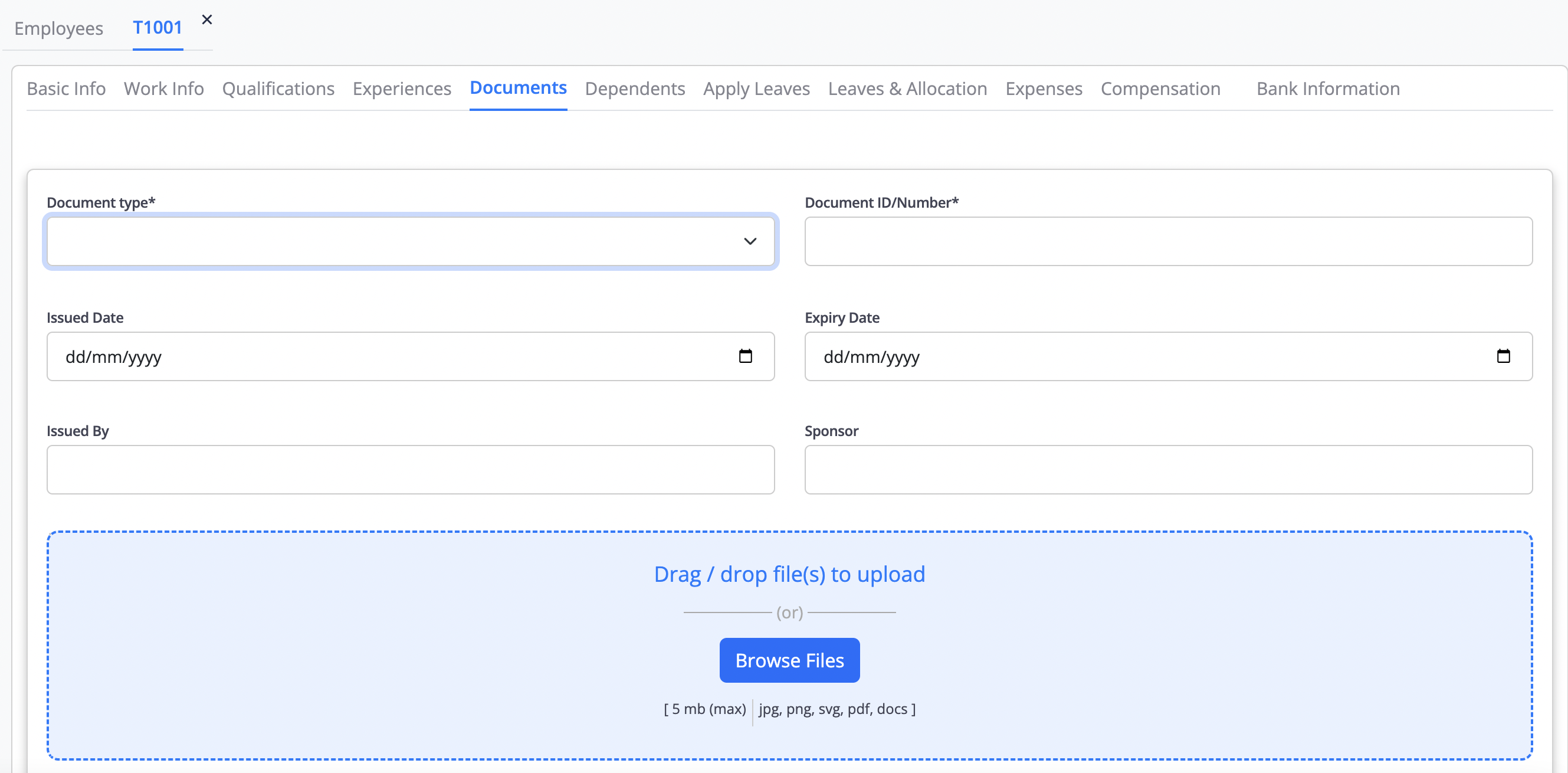Go to the Work Info tab
This screenshot has height=773, width=1568.
pyautogui.click(x=164, y=89)
